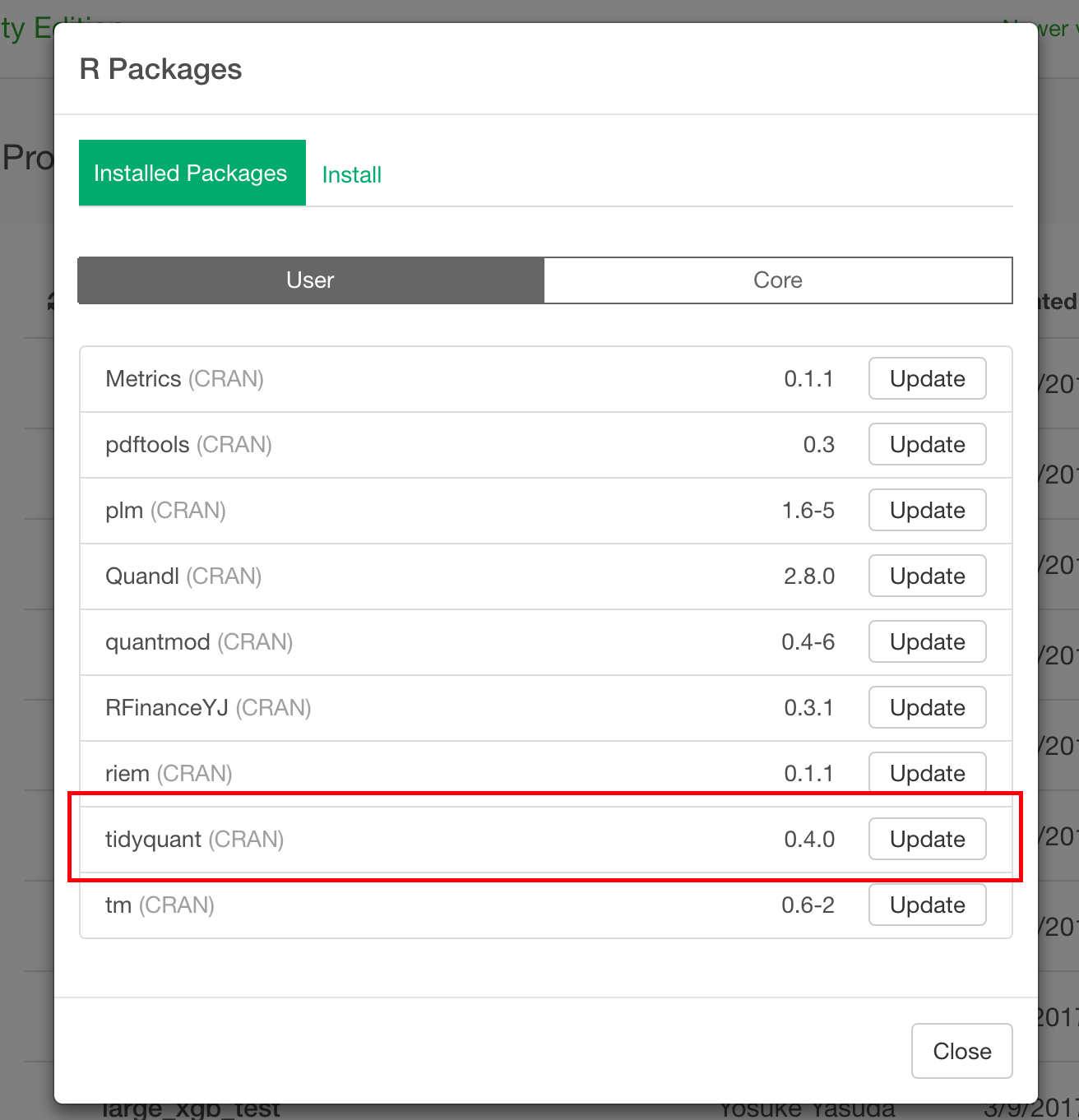Update the Metrics package
Screen dimensions: 1079x1120
pyautogui.click(x=927, y=378)
